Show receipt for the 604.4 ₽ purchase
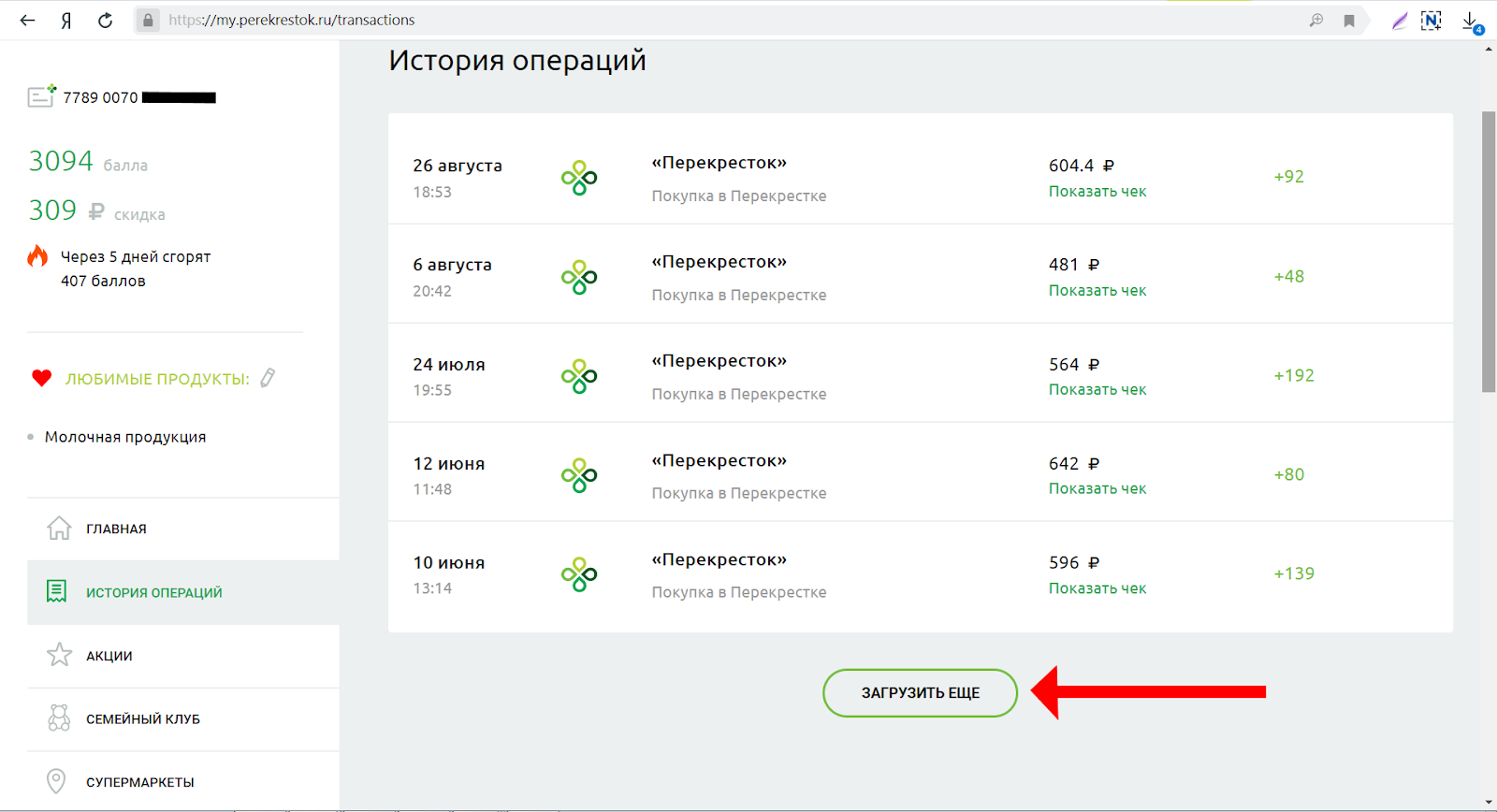 coord(1097,191)
